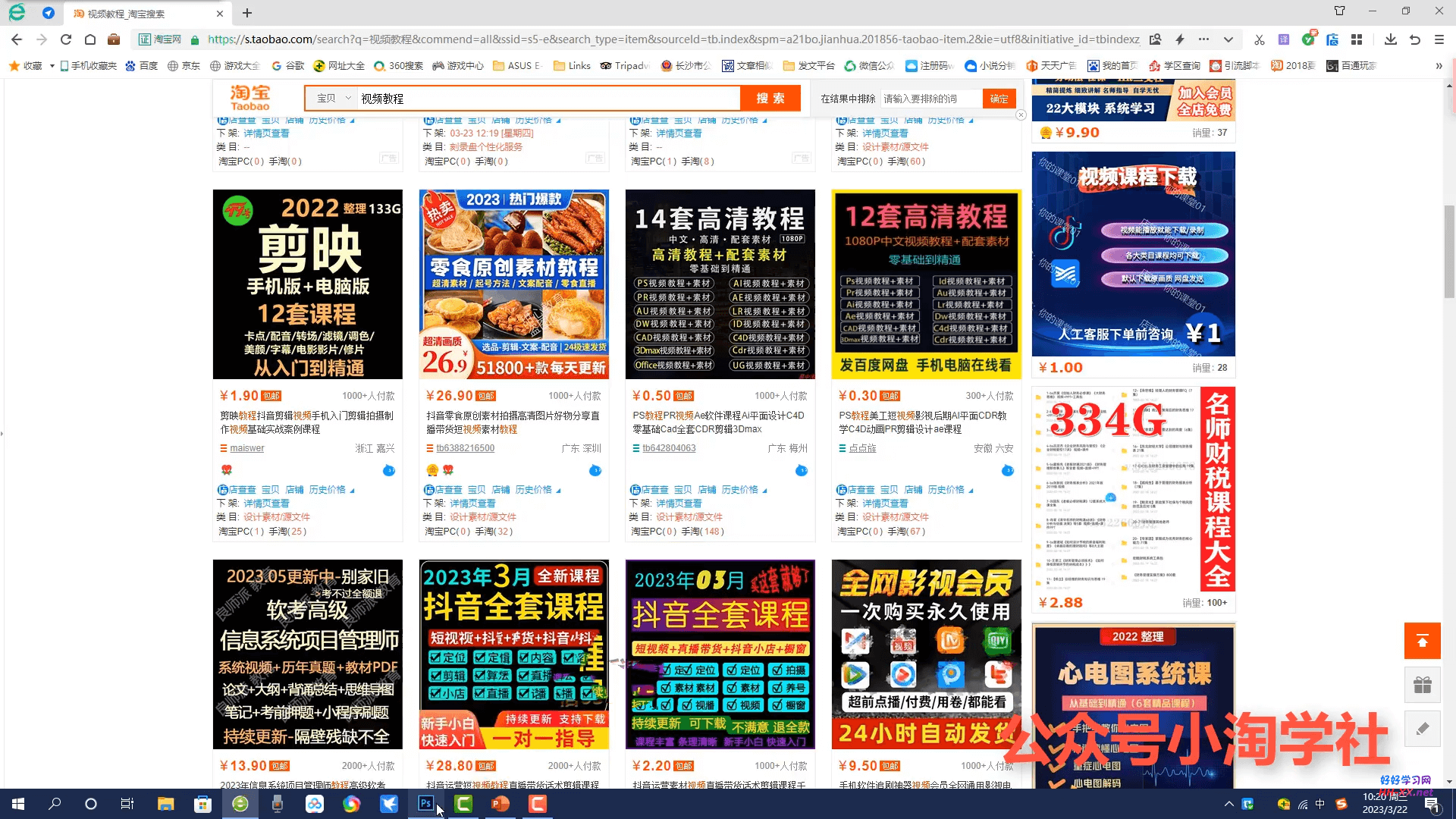Open the browser home page

click(90, 39)
